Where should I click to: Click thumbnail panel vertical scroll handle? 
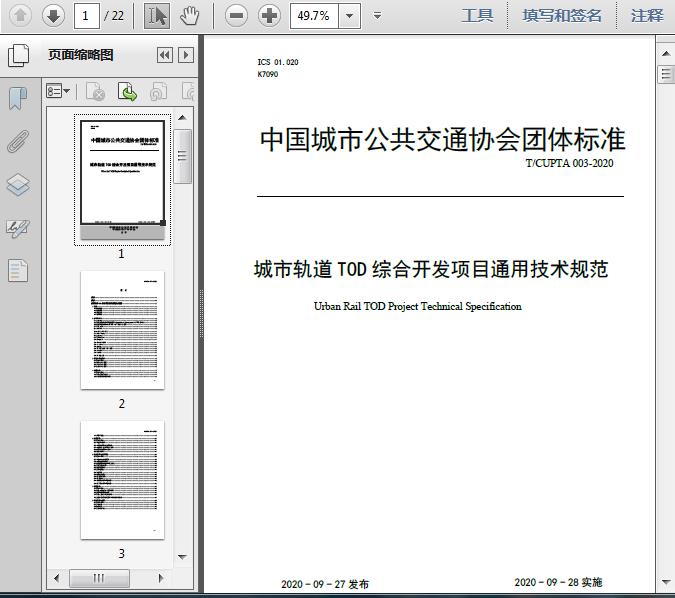(x=183, y=156)
